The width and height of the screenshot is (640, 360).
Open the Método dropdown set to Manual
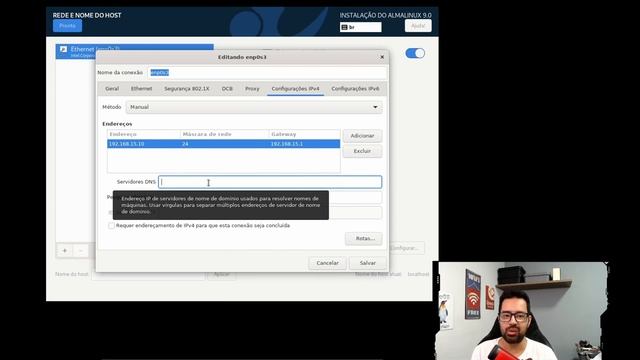pyautogui.click(x=254, y=107)
